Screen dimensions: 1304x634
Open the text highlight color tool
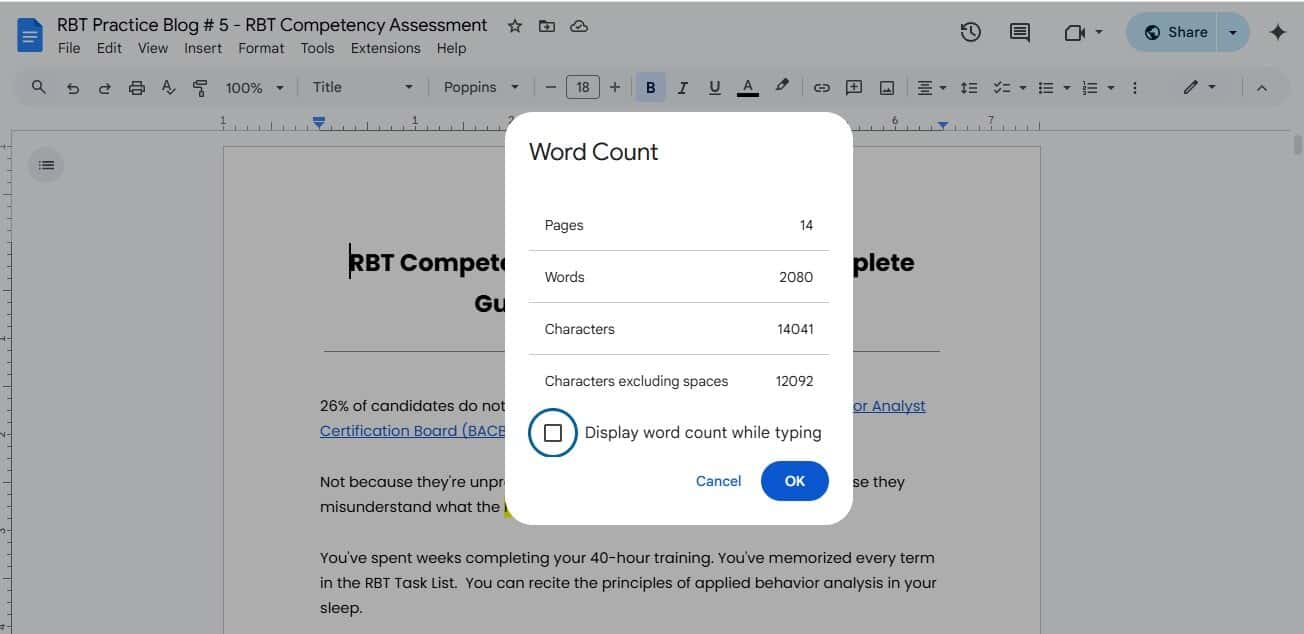coord(782,87)
